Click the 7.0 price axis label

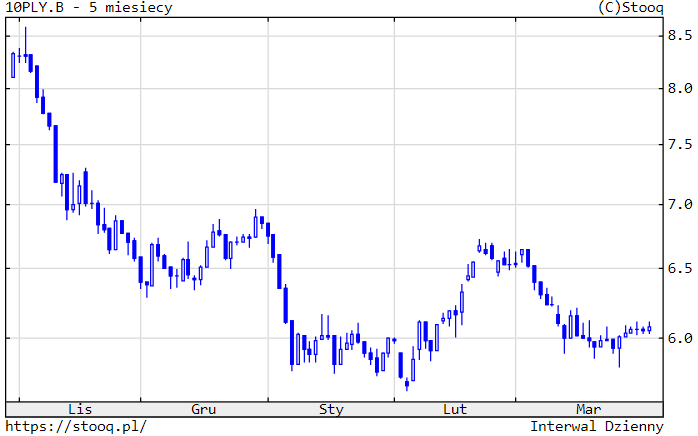pos(681,205)
